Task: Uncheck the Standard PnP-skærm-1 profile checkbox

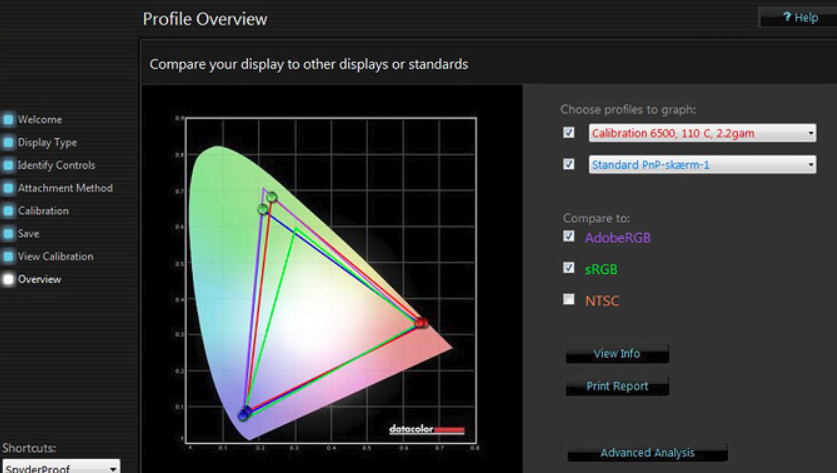Action: coord(569,164)
